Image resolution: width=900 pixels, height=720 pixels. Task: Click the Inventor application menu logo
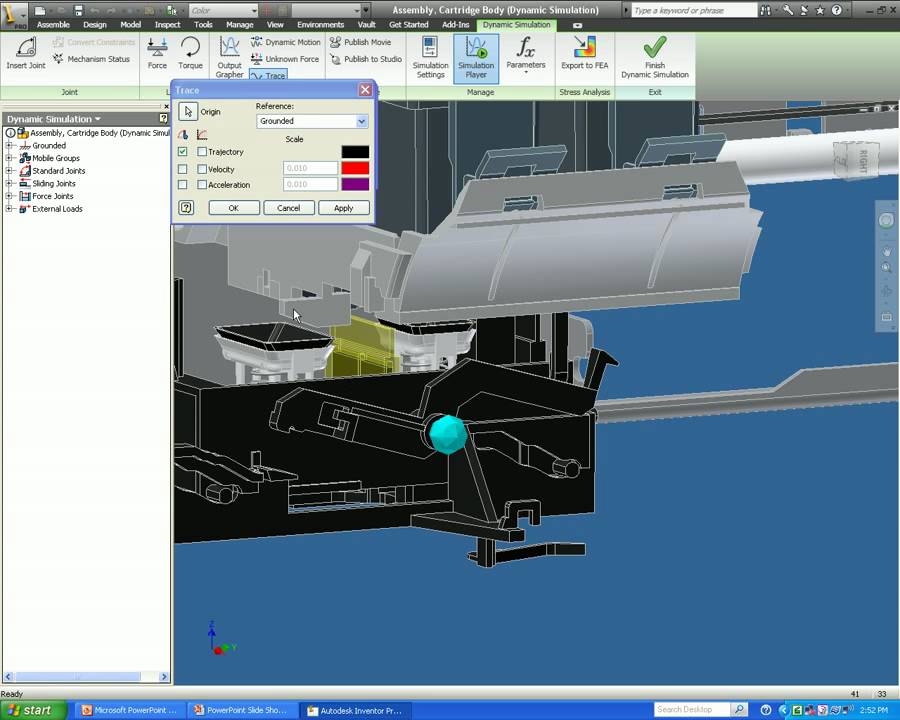point(13,14)
